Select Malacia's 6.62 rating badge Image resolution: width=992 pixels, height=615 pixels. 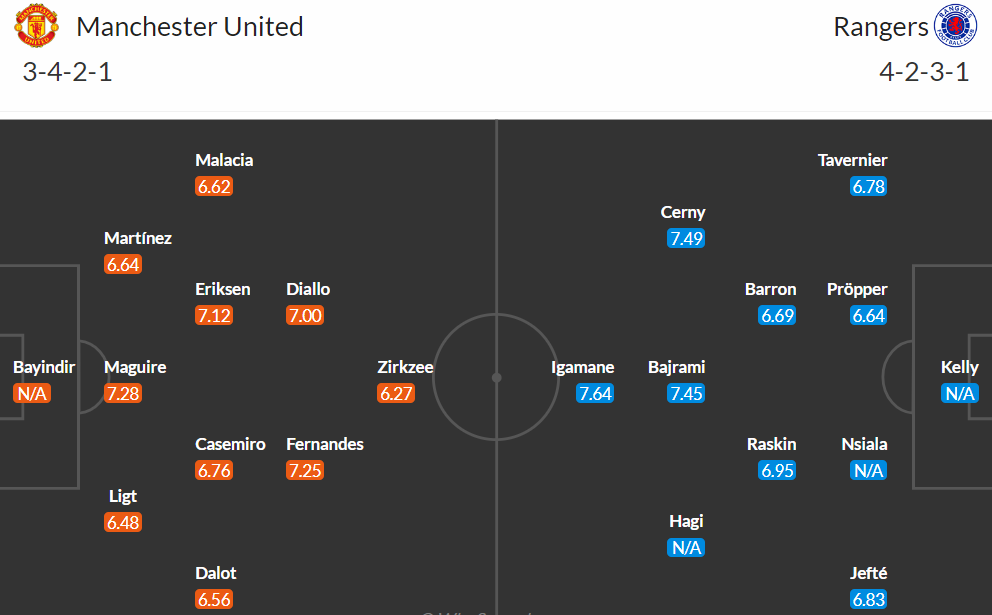point(214,187)
